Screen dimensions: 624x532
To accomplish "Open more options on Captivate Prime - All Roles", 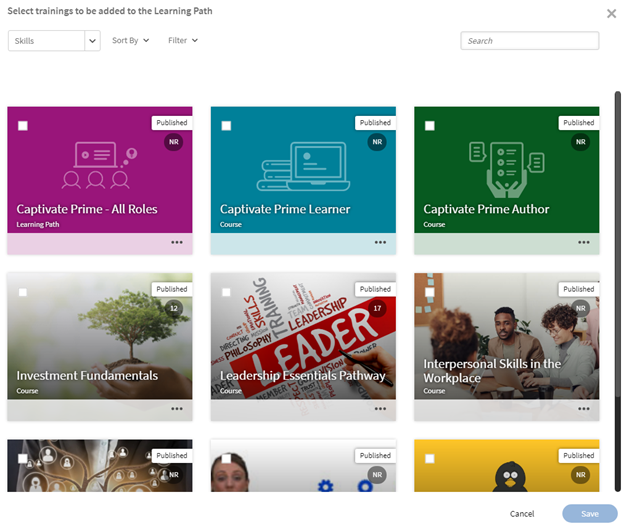I will pyautogui.click(x=177, y=242).
